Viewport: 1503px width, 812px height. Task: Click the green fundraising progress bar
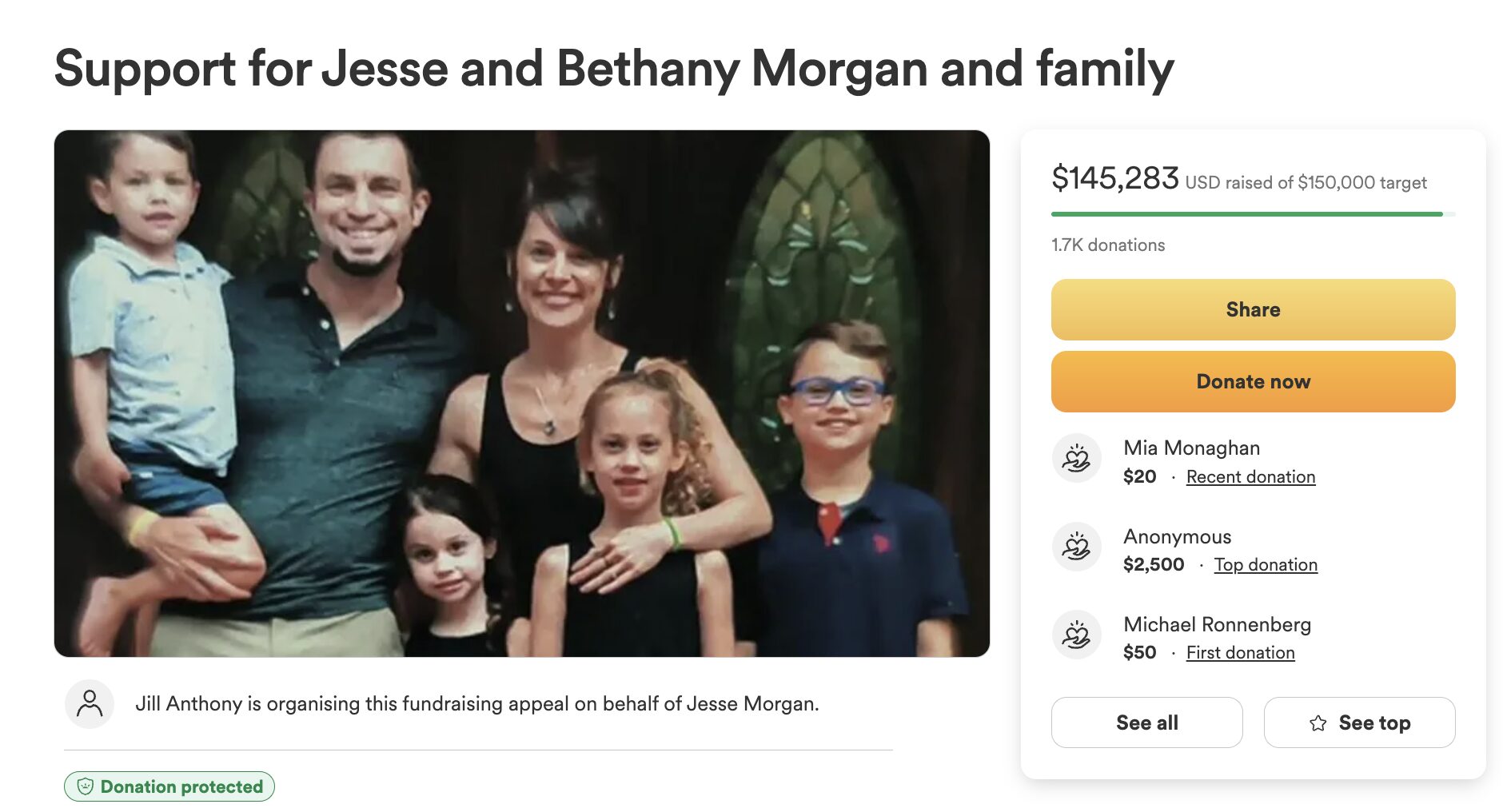(1246, 214)
